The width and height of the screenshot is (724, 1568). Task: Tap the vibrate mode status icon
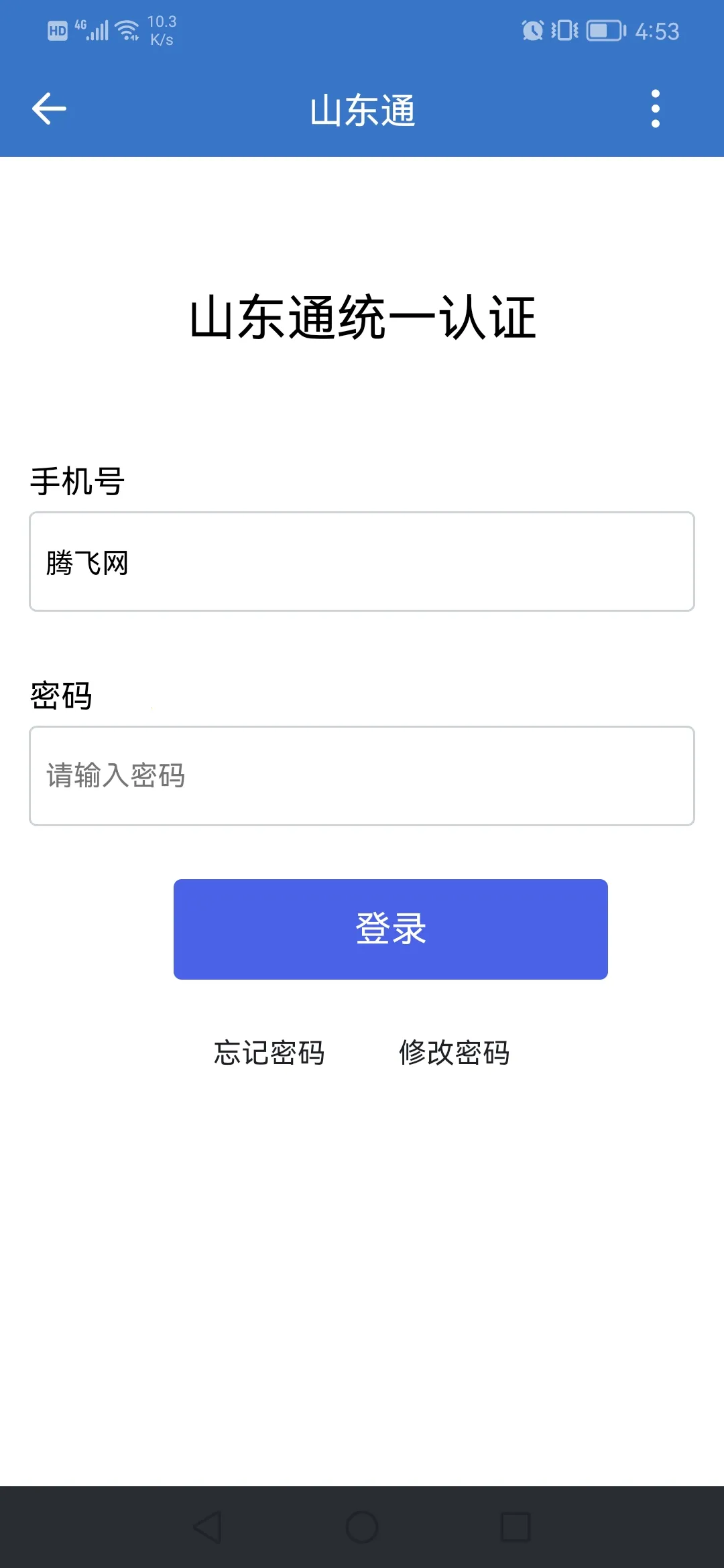564,31
